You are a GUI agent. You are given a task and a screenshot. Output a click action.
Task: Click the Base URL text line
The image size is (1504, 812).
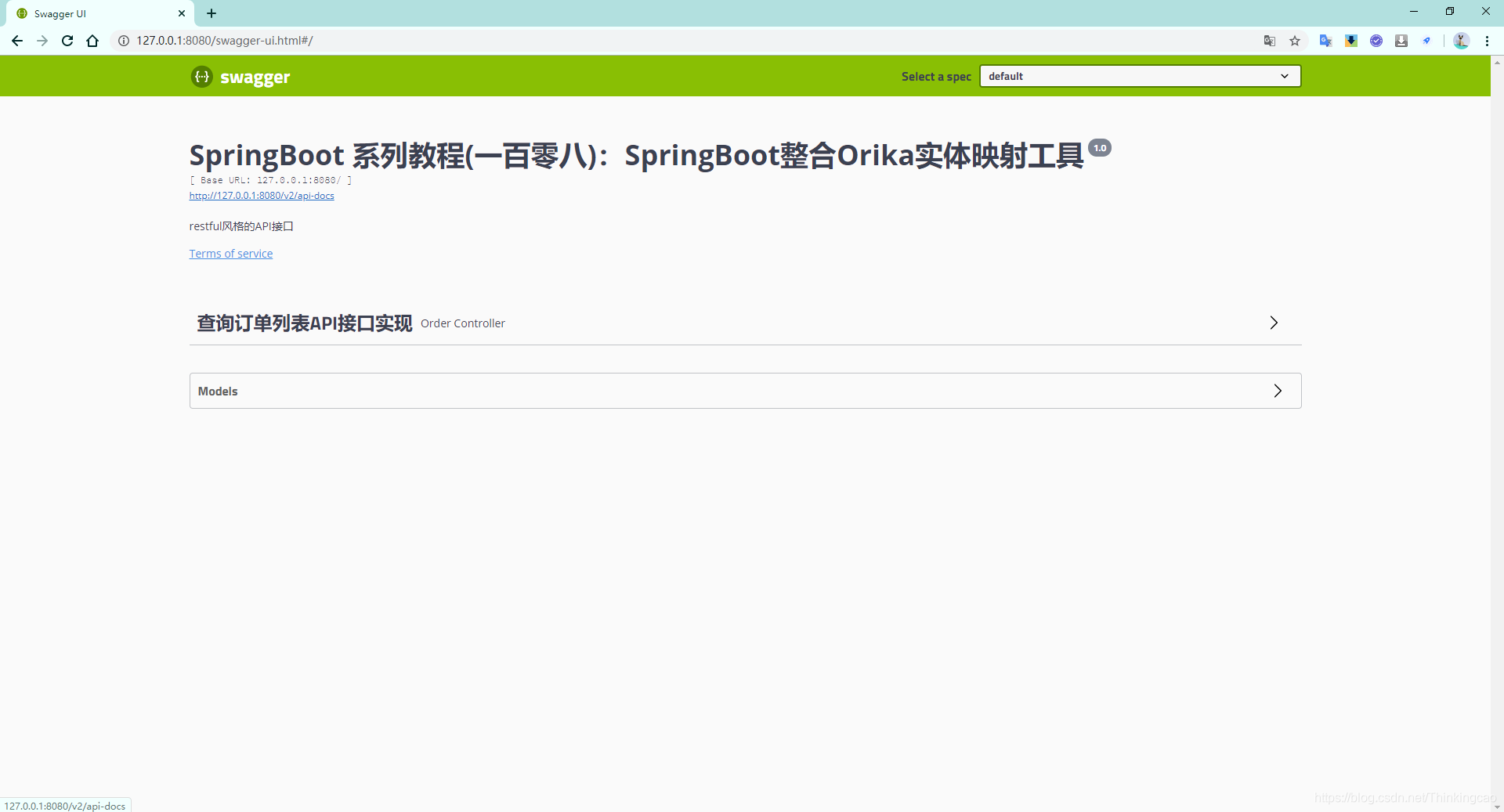tap(271, 180)
